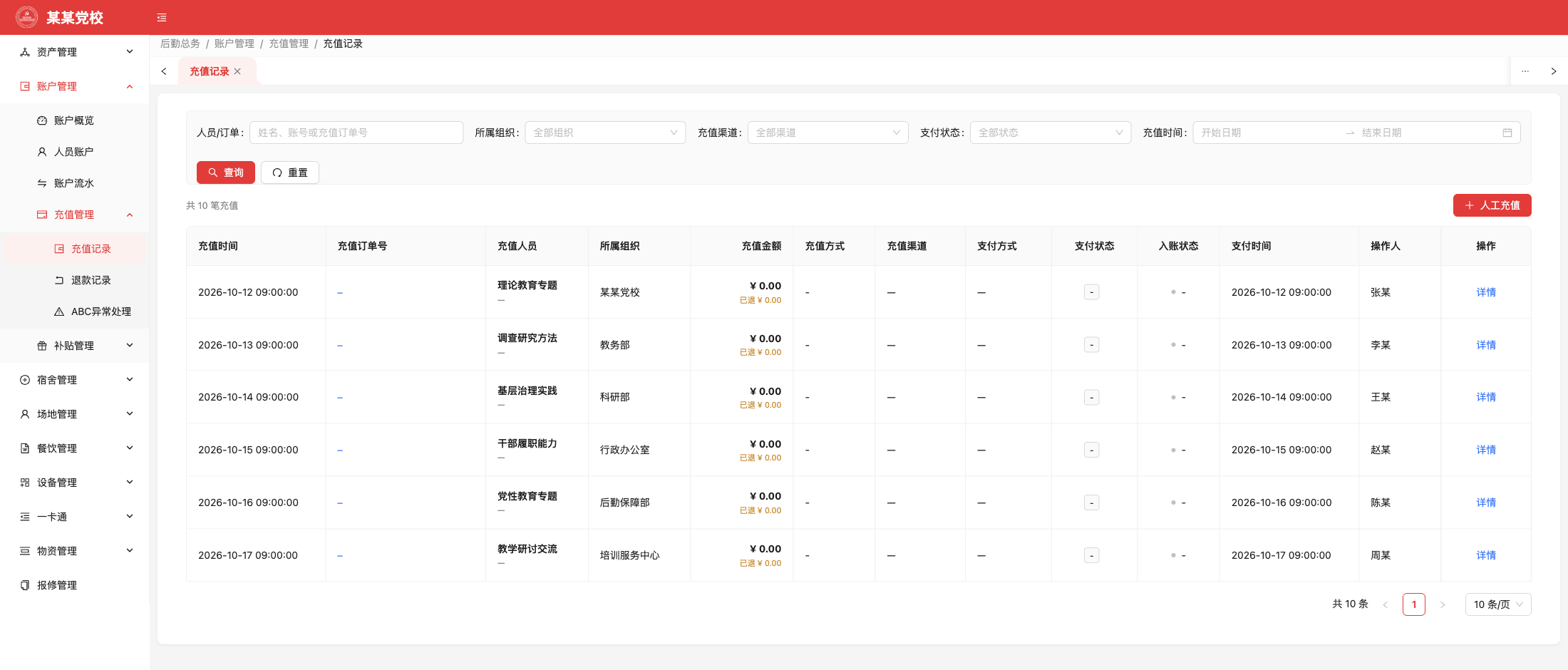
Task: Toggle the sidebar collapse icon
Action: [x=162, y=18]
